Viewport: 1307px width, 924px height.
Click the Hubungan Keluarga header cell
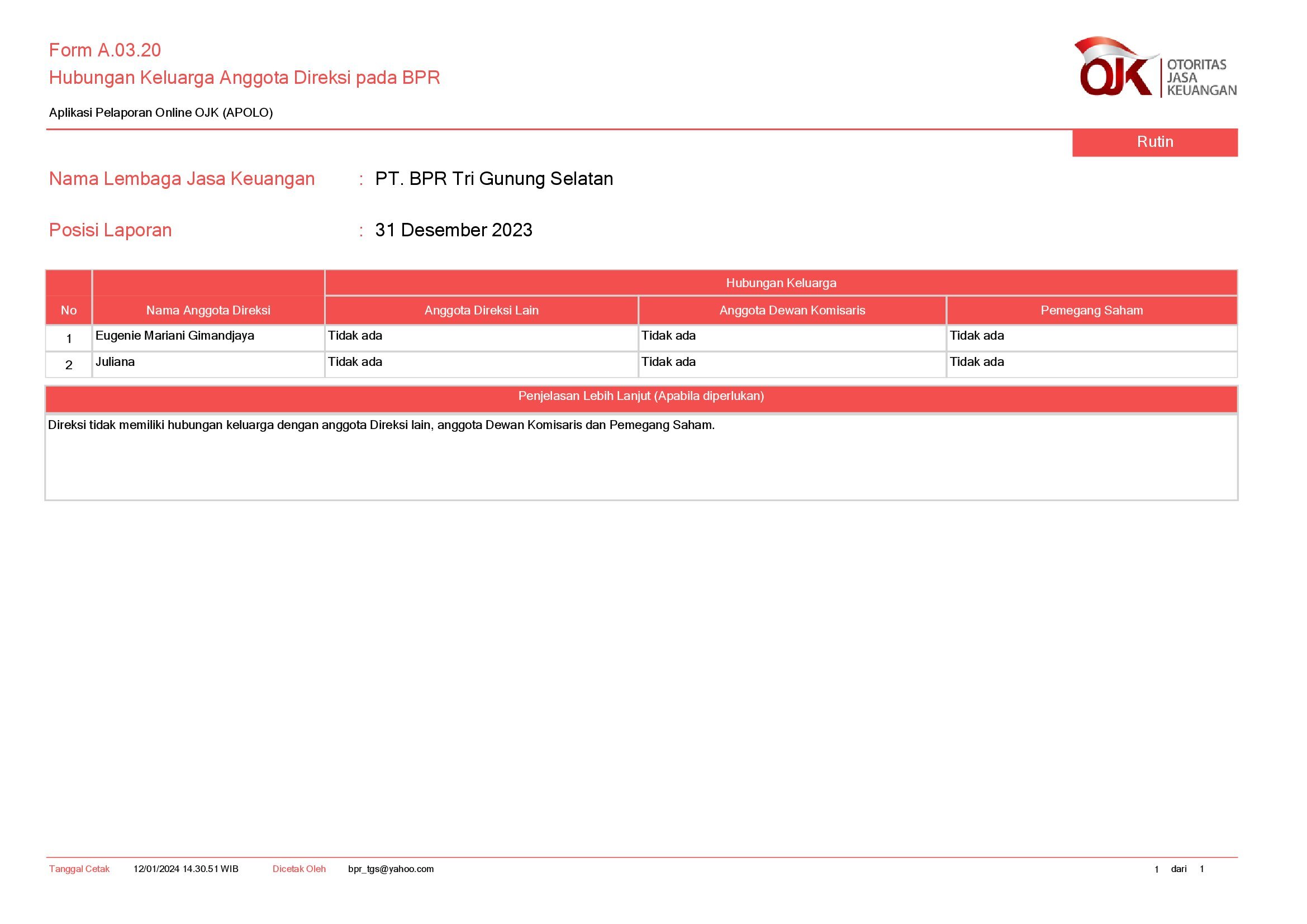coord(781,283)
